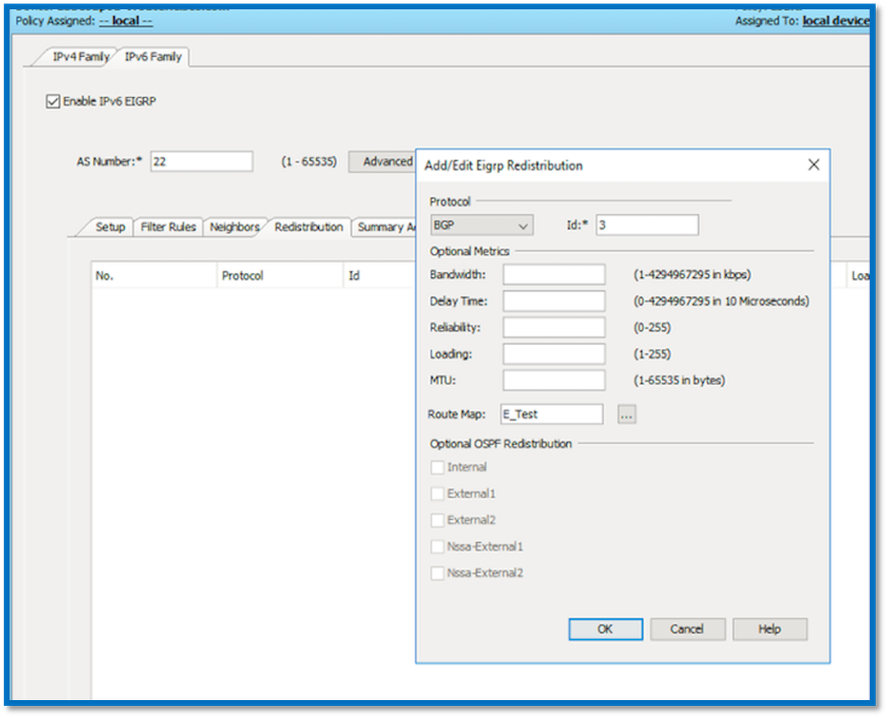The width and height of the screenshot is (888, 718).
Task: Focus the Loading input field
Action: click(554, 354)
